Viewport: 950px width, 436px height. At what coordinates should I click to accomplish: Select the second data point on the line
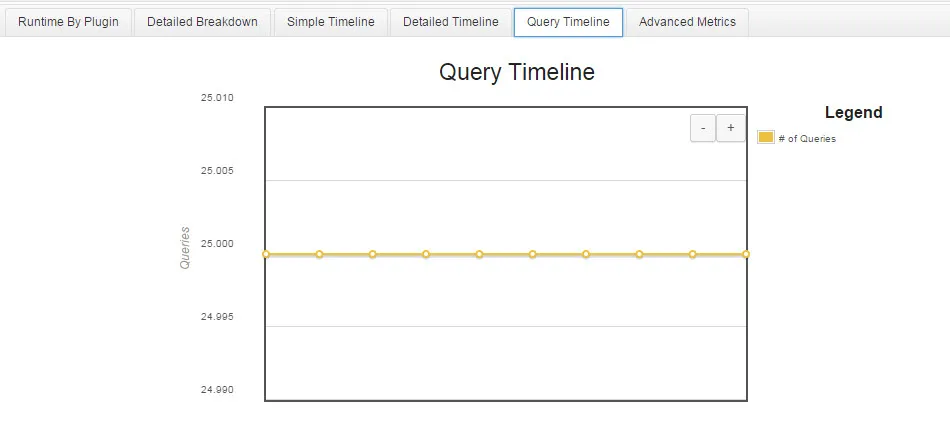pyautogui.click(x=319, y=254)
